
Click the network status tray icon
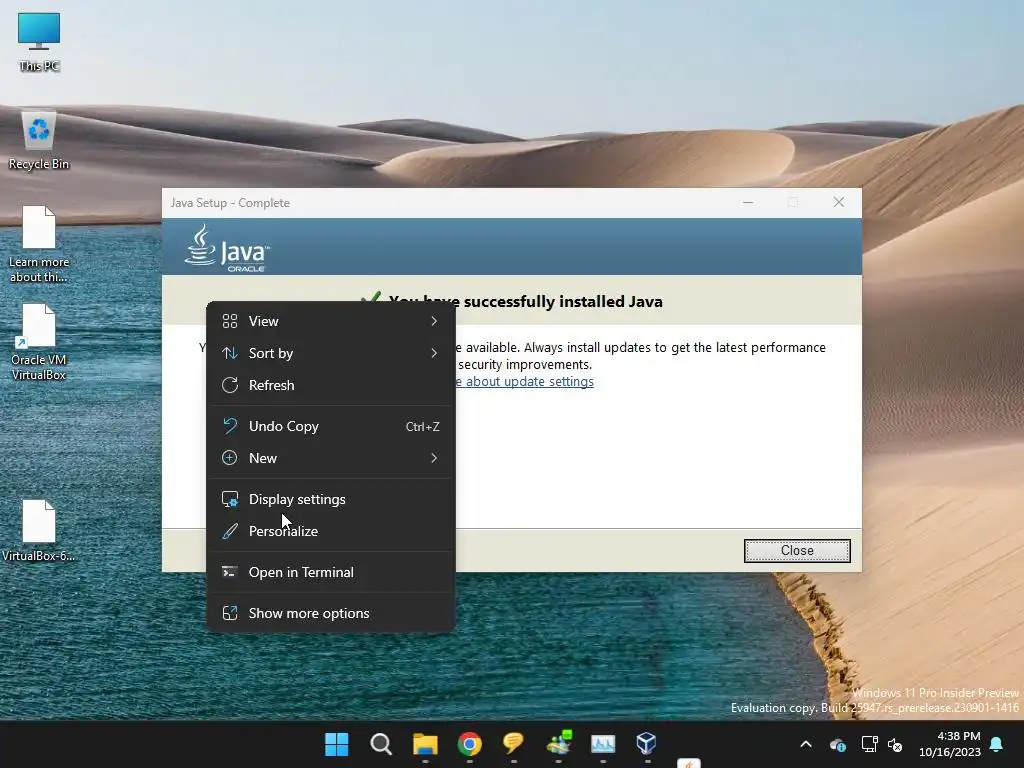pos(869,744)
